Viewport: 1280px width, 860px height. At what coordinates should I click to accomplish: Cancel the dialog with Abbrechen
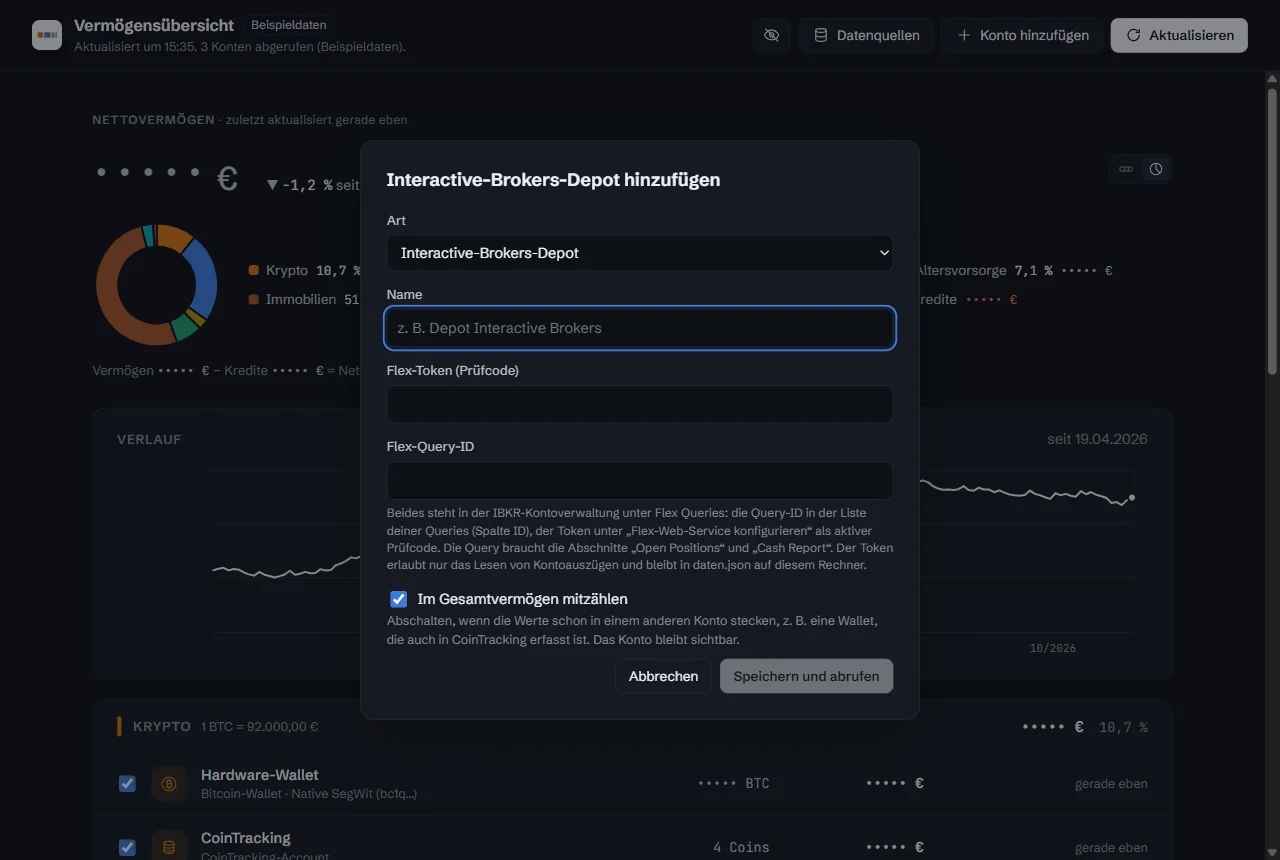pos(663,676)
